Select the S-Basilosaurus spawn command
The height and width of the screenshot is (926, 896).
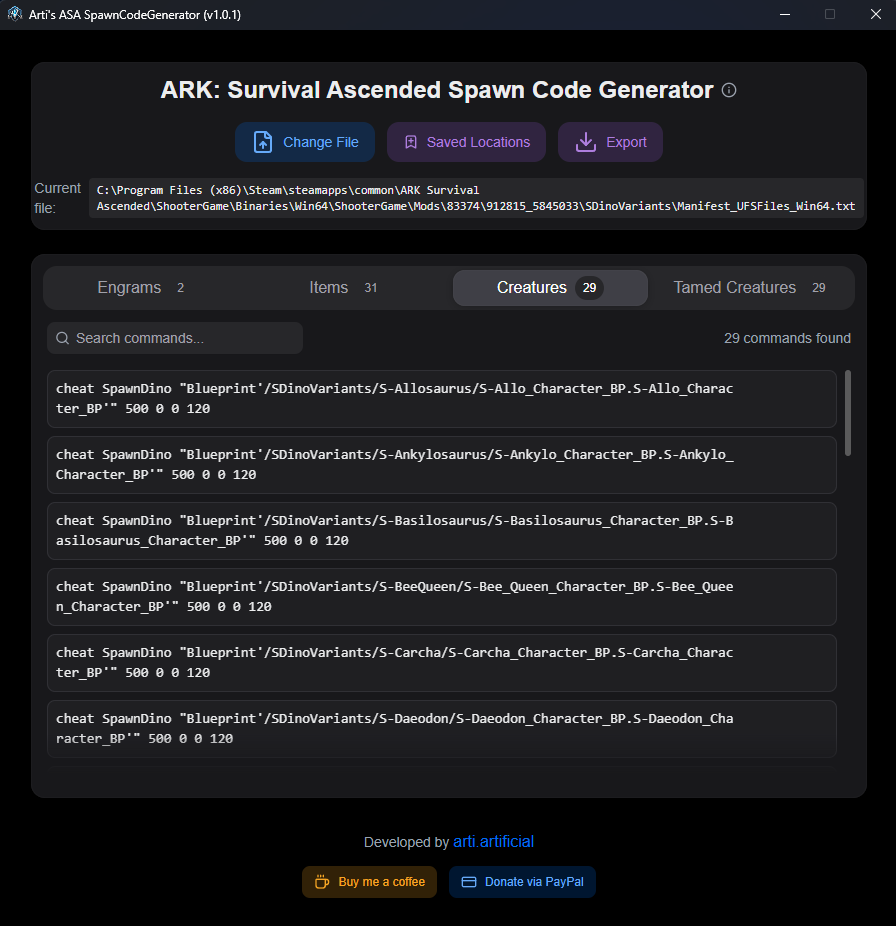441,531
